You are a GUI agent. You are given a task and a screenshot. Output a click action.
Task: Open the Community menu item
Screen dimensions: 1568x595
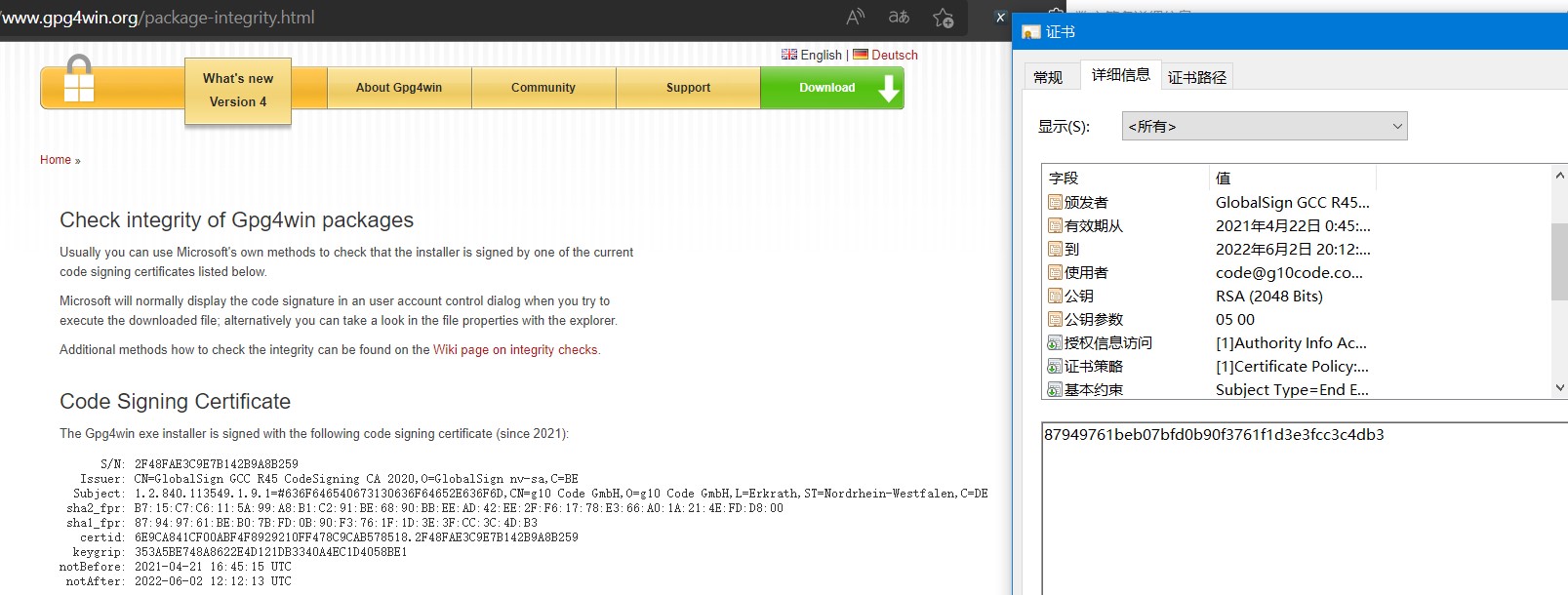(543, 88)
